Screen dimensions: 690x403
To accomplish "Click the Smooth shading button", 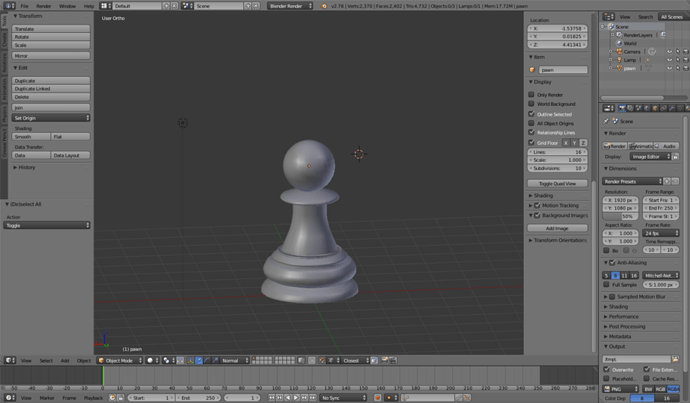I will [29, 136].
